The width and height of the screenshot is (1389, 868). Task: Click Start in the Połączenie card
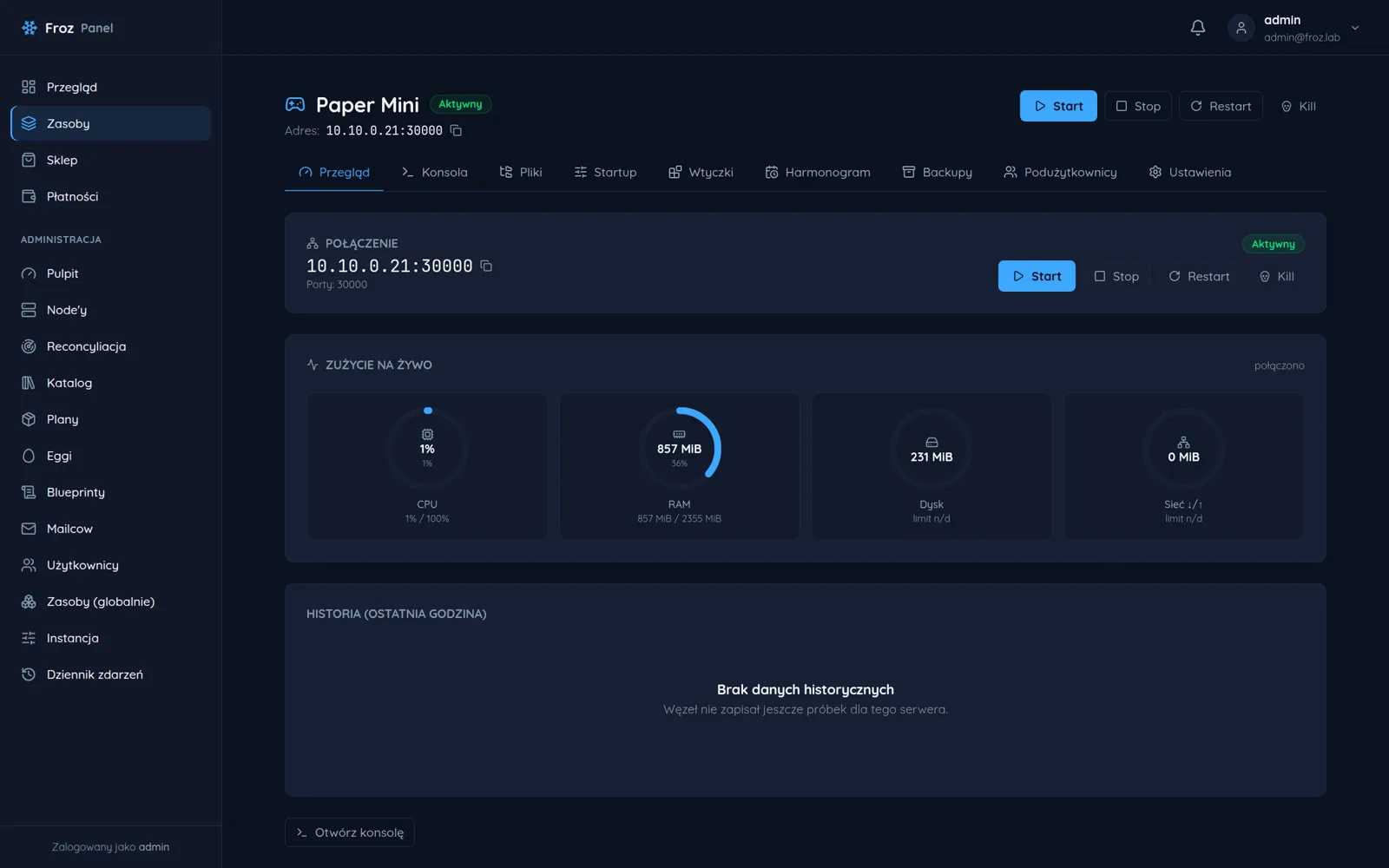1037,276
